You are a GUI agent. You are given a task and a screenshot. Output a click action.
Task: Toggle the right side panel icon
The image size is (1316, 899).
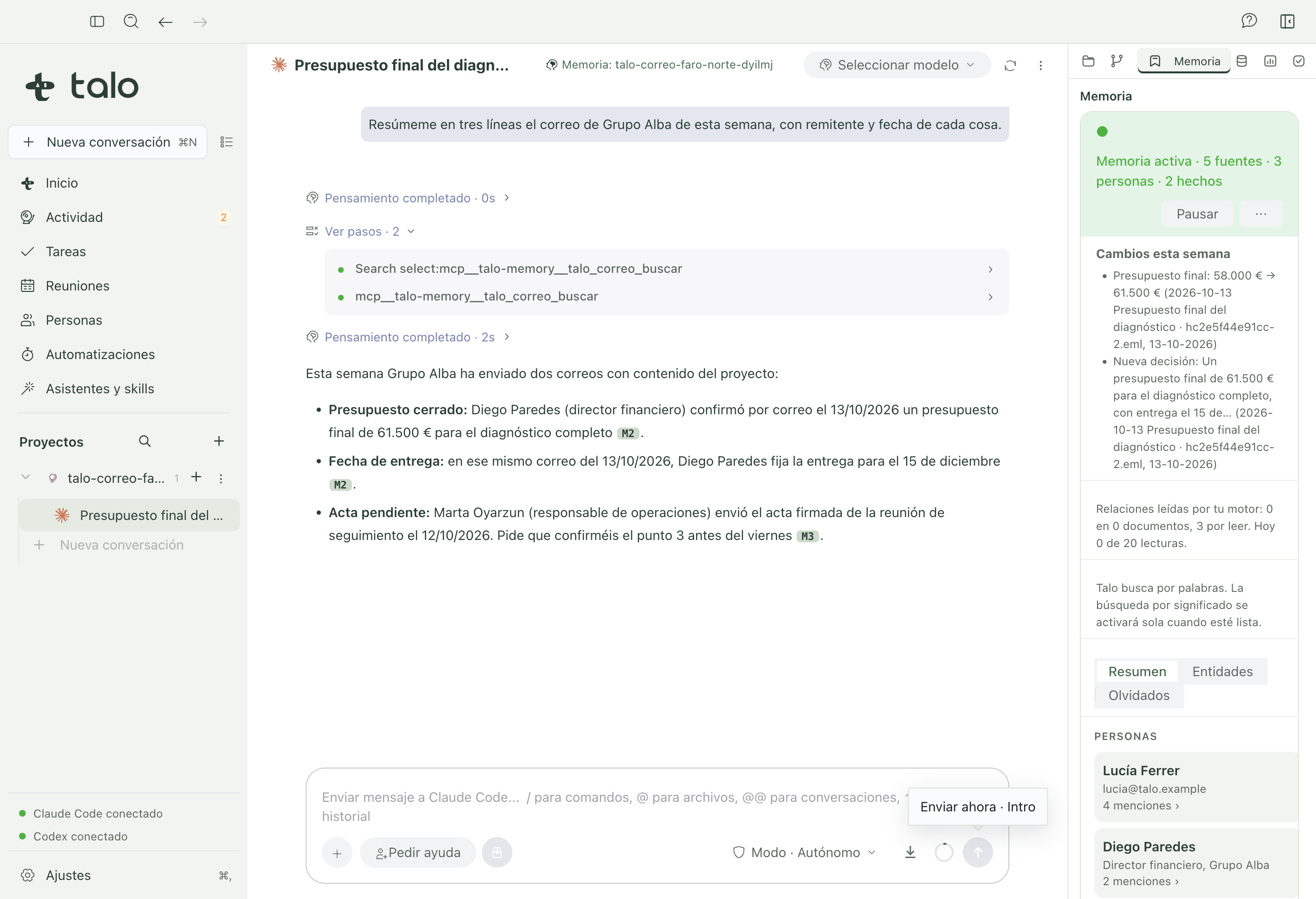point(1287,21)
